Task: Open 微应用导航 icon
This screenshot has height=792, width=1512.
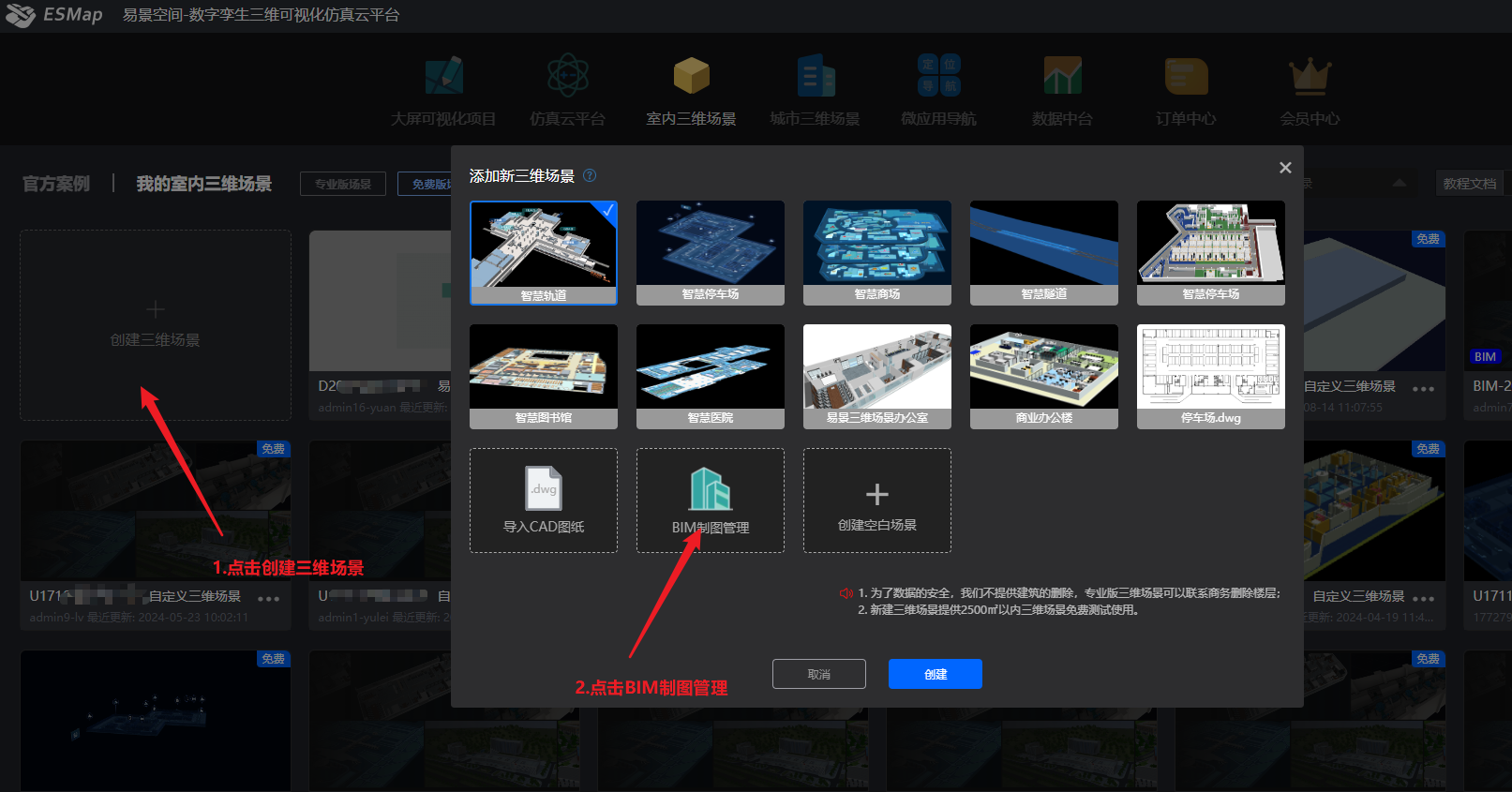Action: [938, 75]
